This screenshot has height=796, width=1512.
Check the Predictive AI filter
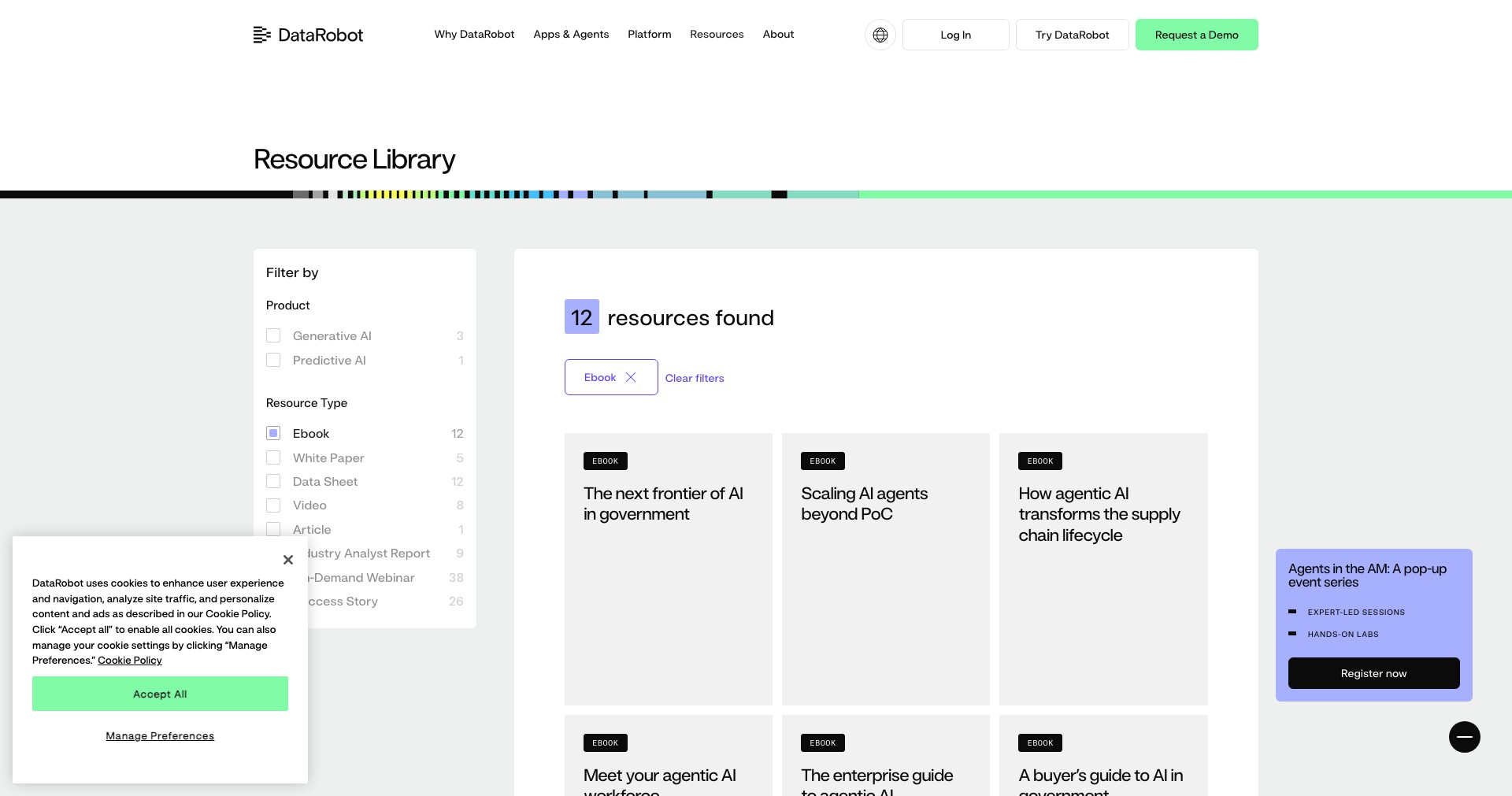click(273, 360)
